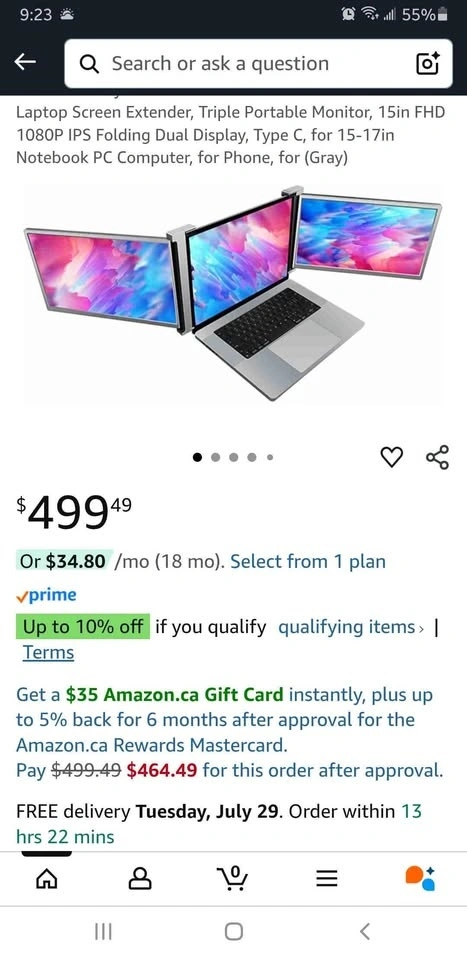Select the second image carousel dot
Screen dimensions: 467x960
(215, 457)
